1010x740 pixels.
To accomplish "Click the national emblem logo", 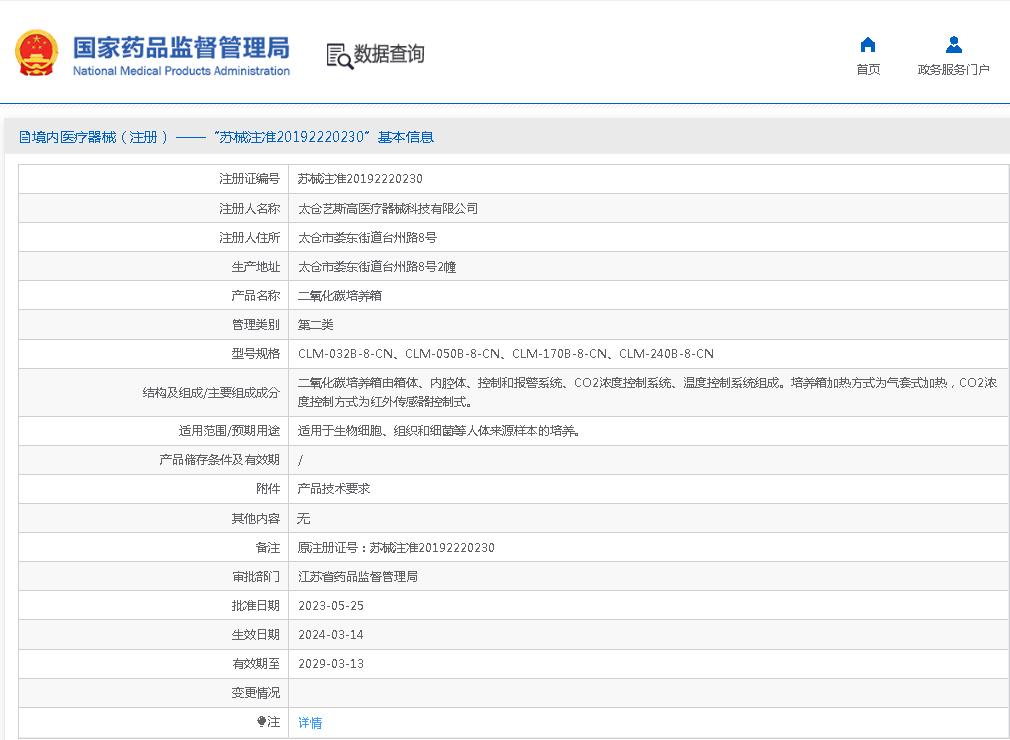I will (37, 54).
